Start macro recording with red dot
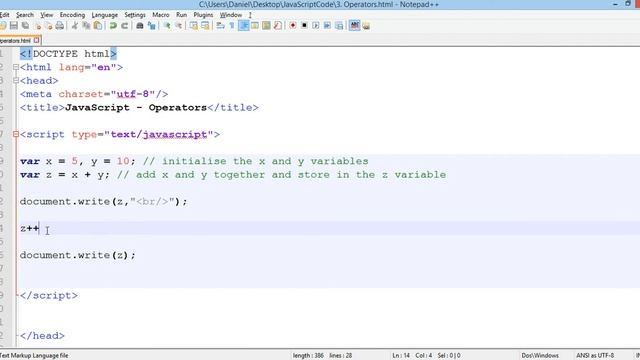Image resolution: width=640 pixels, height=360 pixels. point(293,26)
